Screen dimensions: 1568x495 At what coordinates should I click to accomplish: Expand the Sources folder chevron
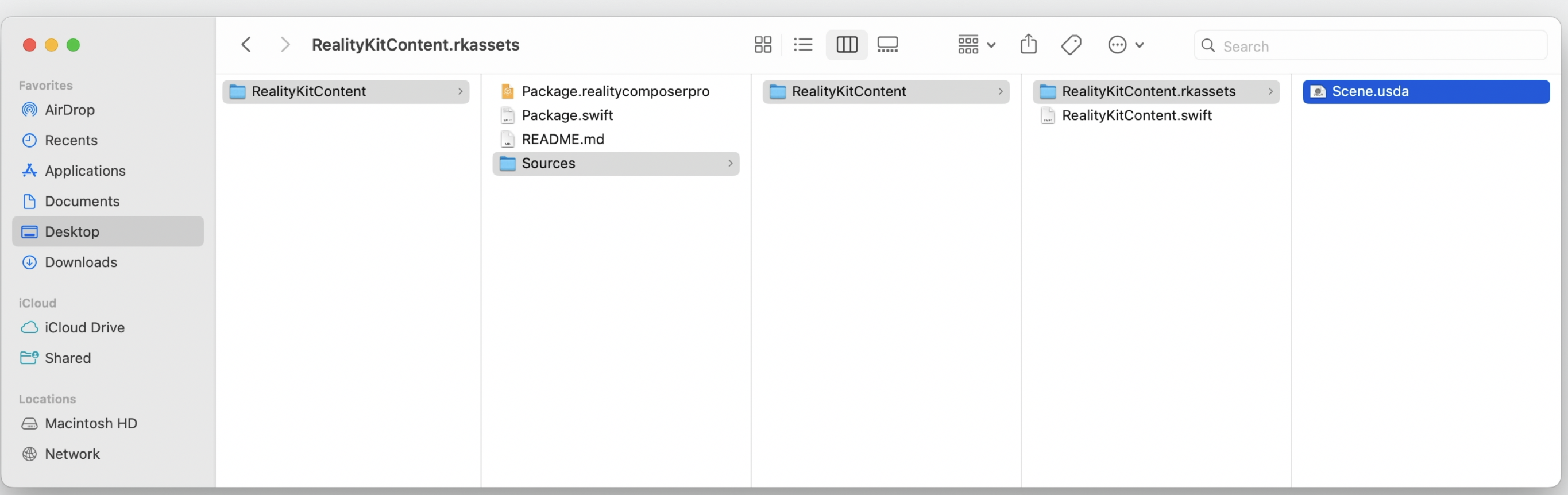pos(730,163)
